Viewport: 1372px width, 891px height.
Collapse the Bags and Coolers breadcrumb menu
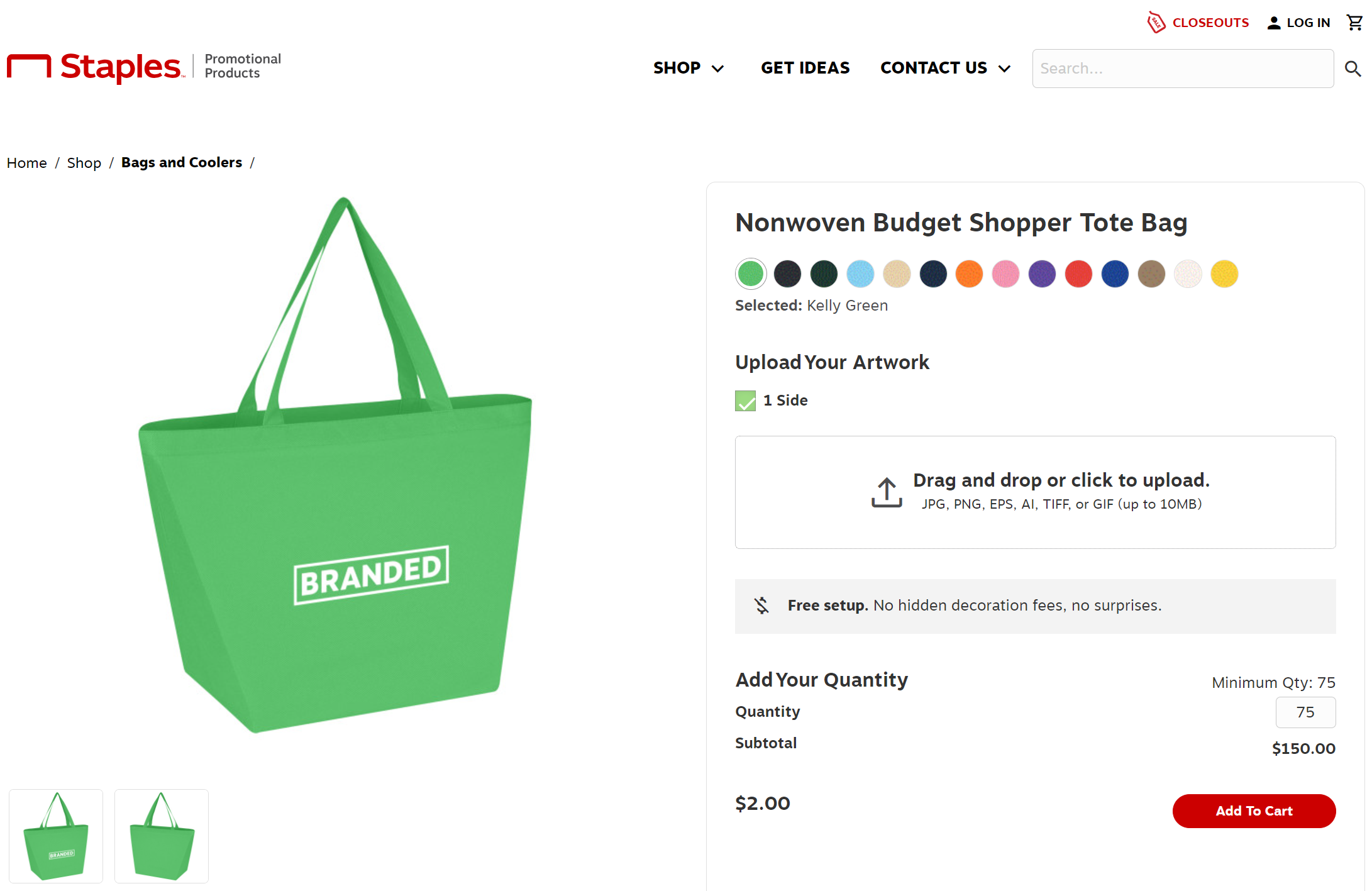pyautogui.click(x=181, y=162)
